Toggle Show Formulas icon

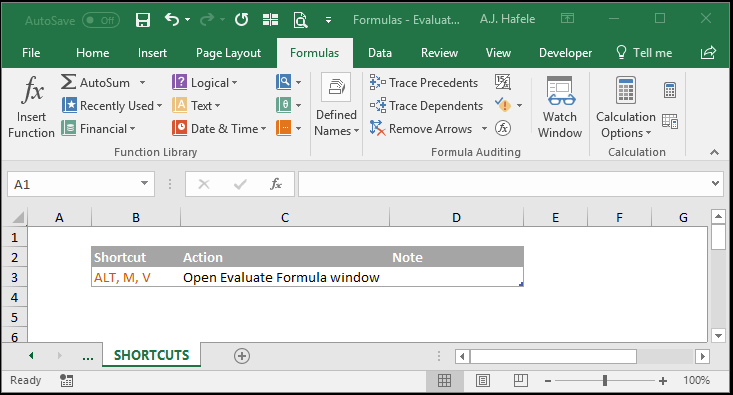pyautogui.click(x=503, y=82)
